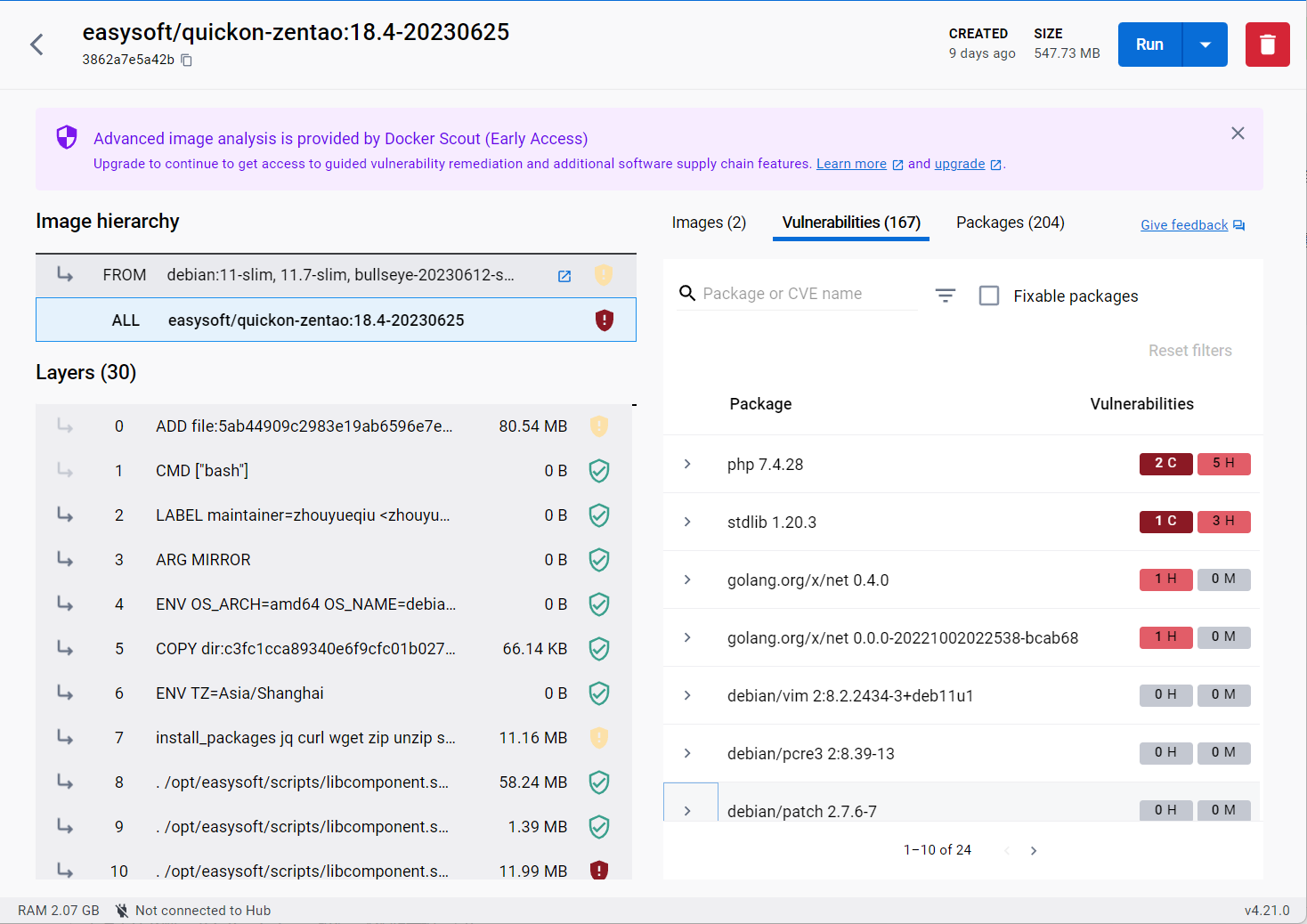Click the search magnifier icon
The width and height of the screenshot is (1307, 924).
pos(687,293)
